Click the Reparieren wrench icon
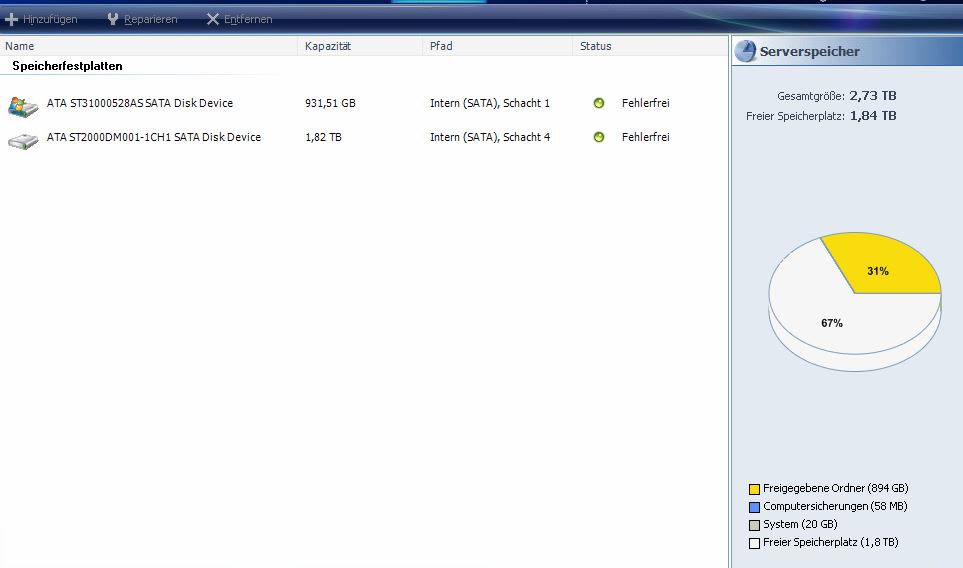Viewport: 963px width, 568px height. (x=113, y=19)
